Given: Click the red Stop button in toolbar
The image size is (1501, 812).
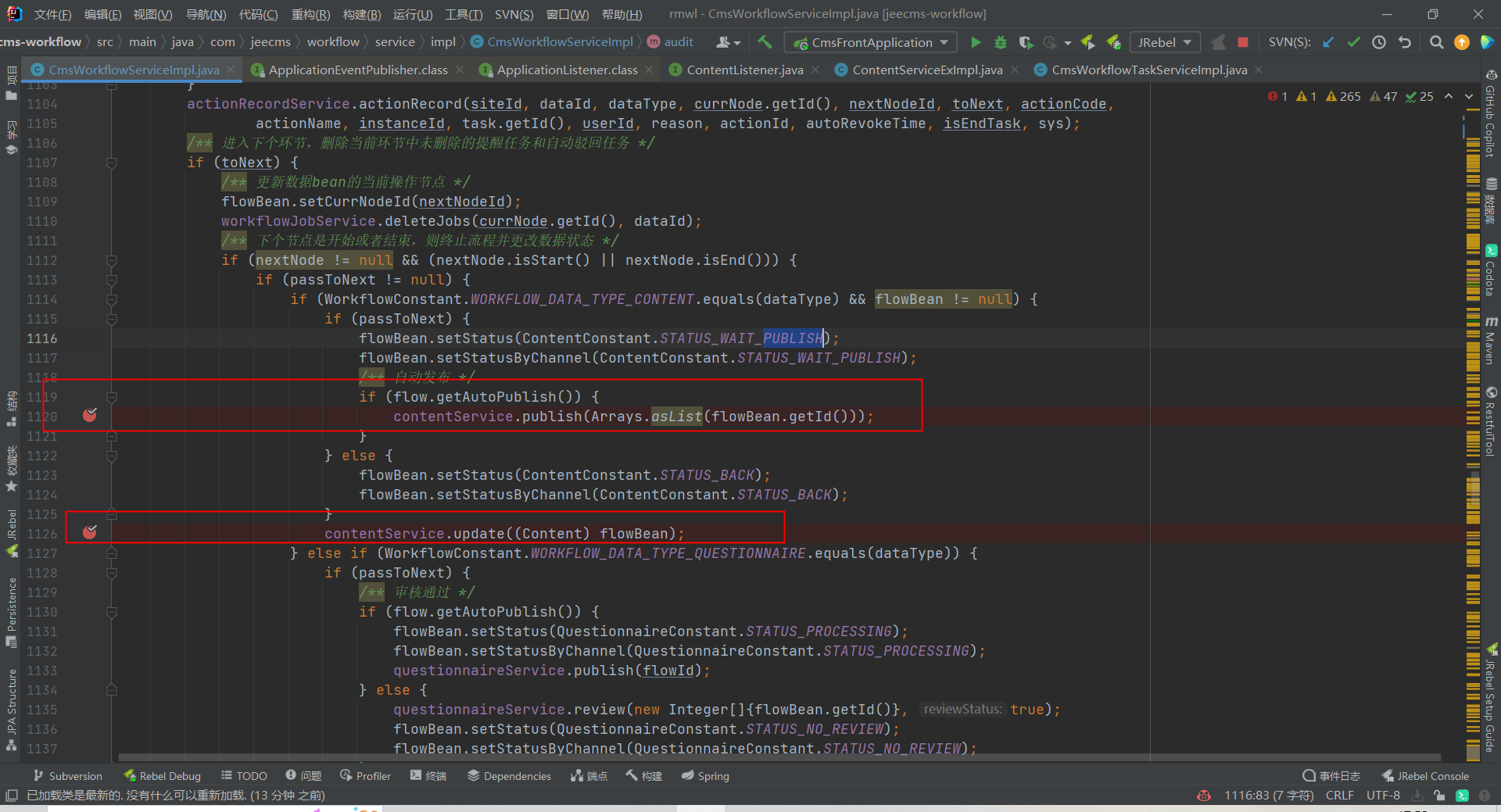Looking at the screenshot, I should pyautogui.click(x=1243, y=42).
